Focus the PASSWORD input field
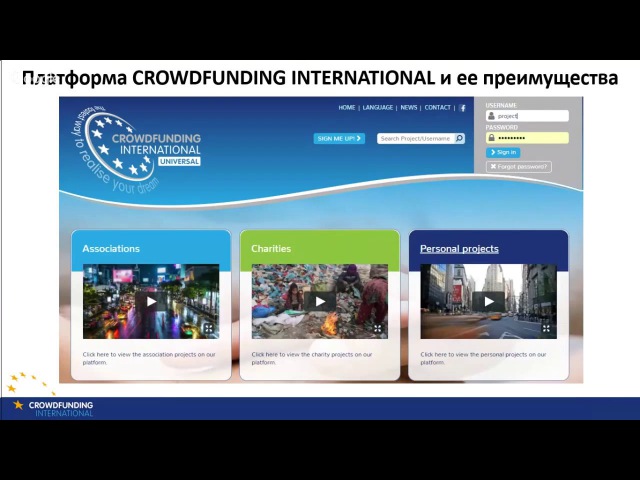 527,138
